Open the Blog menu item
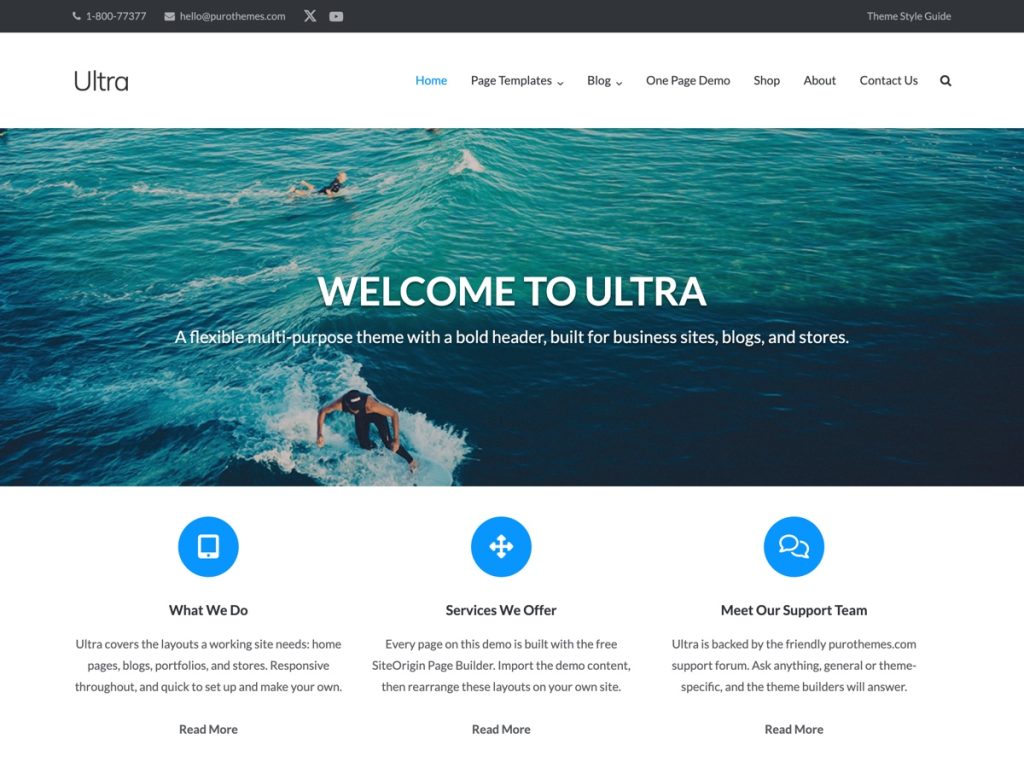Viewport: 1024px width, 768px height. [599, 80]
